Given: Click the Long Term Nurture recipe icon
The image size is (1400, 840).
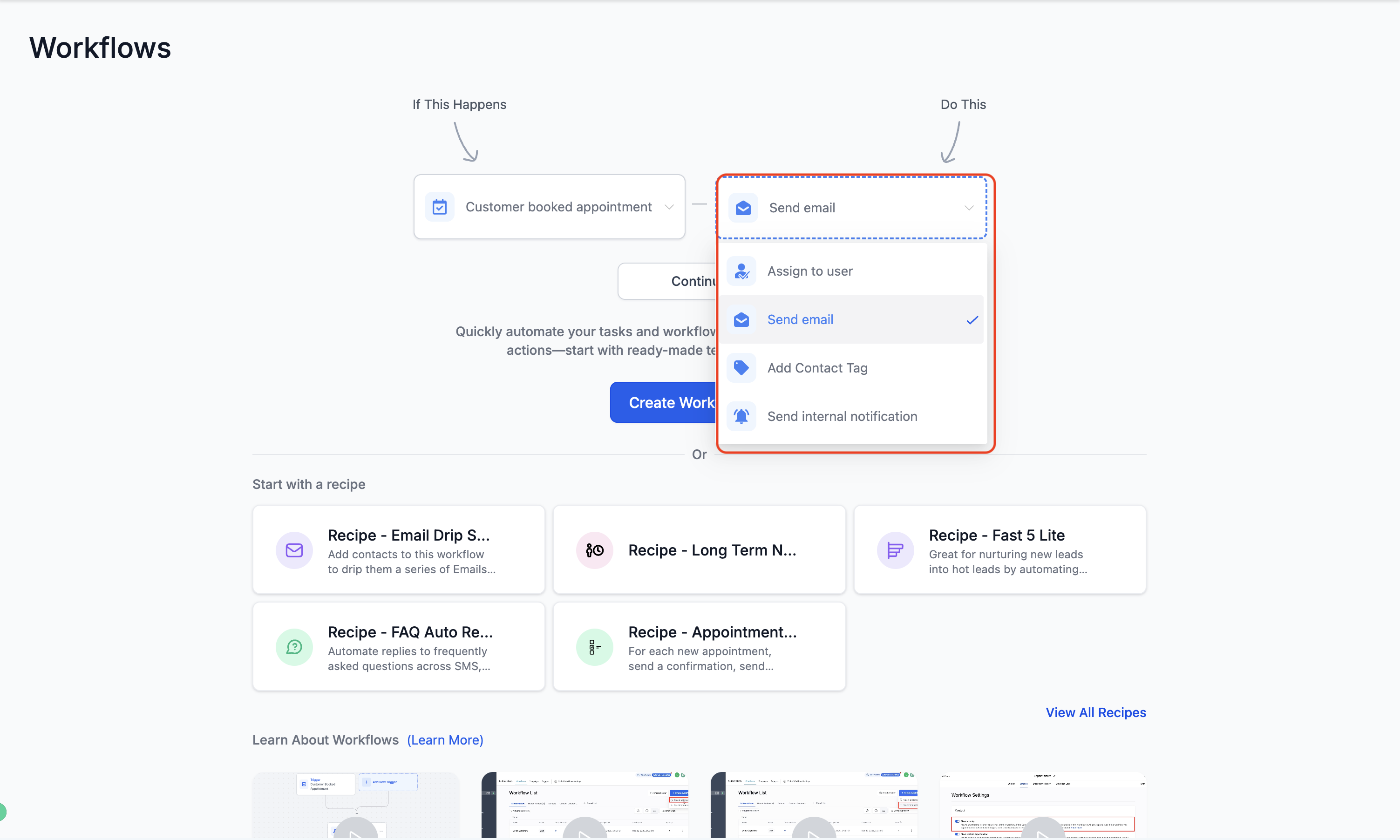Looking at the screenshot, I should pyautogui.click(x=594, y=550).
